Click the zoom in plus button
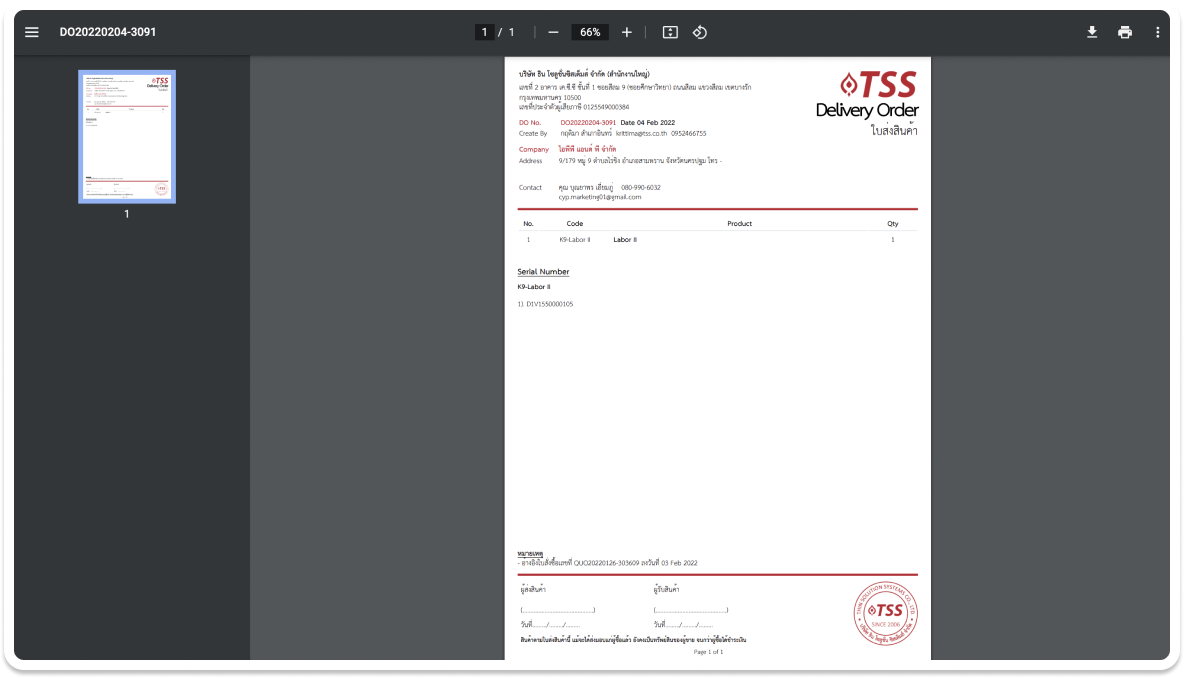The image size is (1184, 678). (x=627, y=32)
